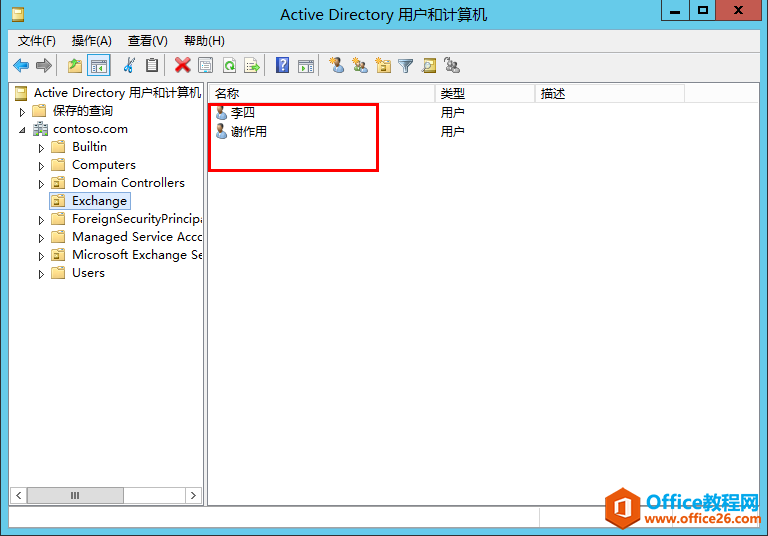Expand the Users container

(41, 274)
